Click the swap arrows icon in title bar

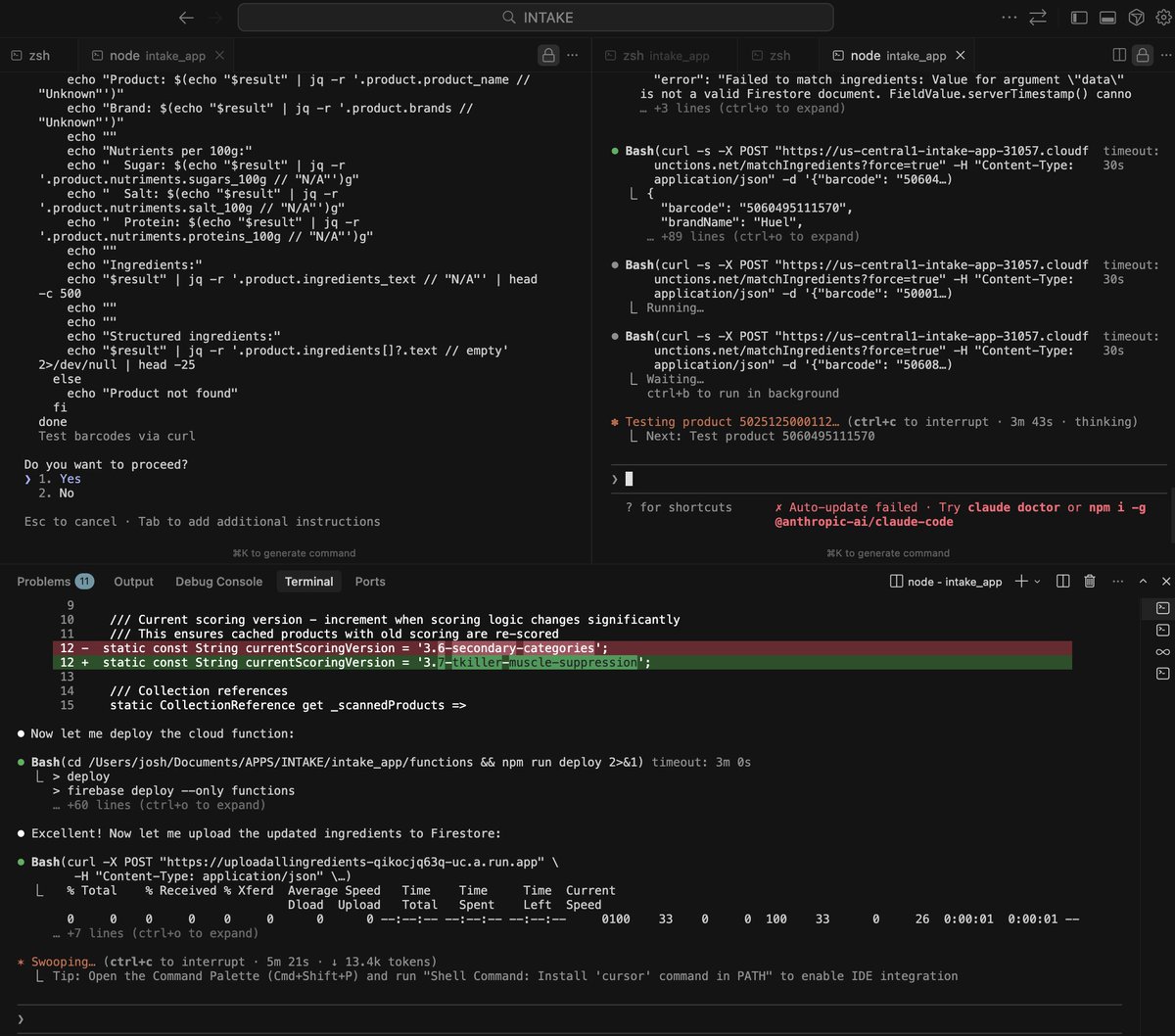point(1038,18)
